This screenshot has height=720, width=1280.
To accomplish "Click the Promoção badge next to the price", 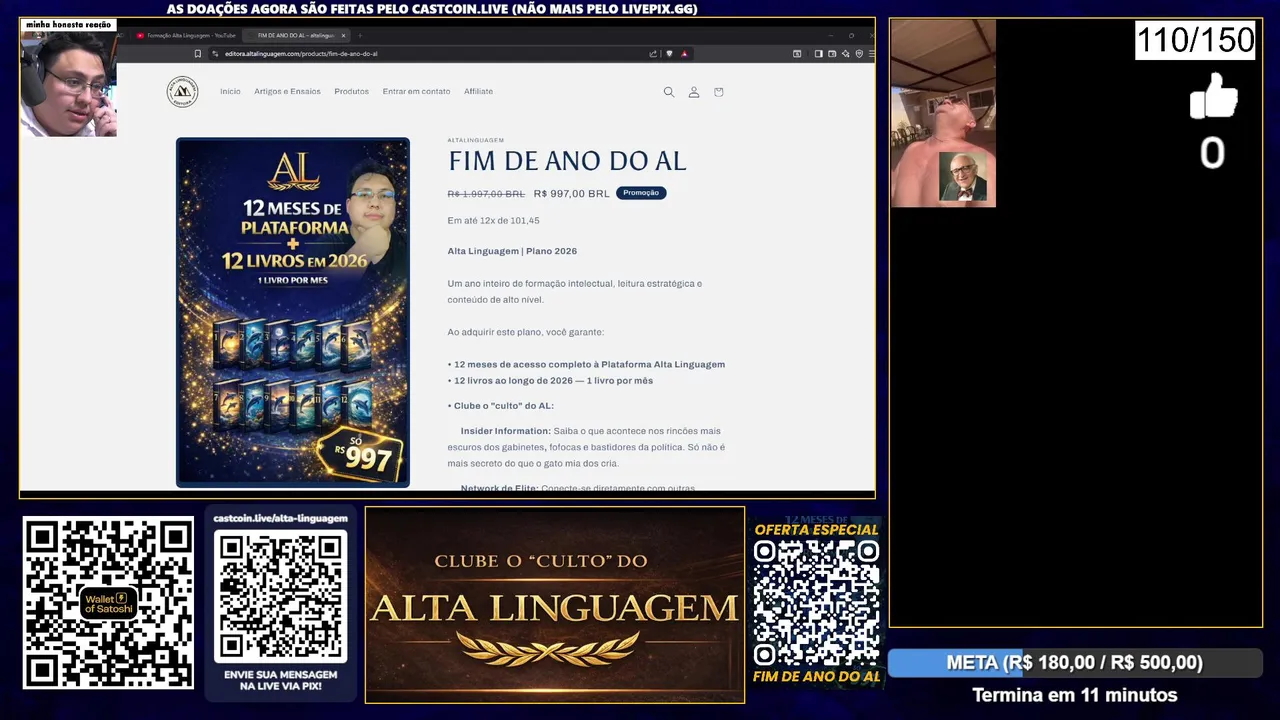I will [x=641, y=193].
